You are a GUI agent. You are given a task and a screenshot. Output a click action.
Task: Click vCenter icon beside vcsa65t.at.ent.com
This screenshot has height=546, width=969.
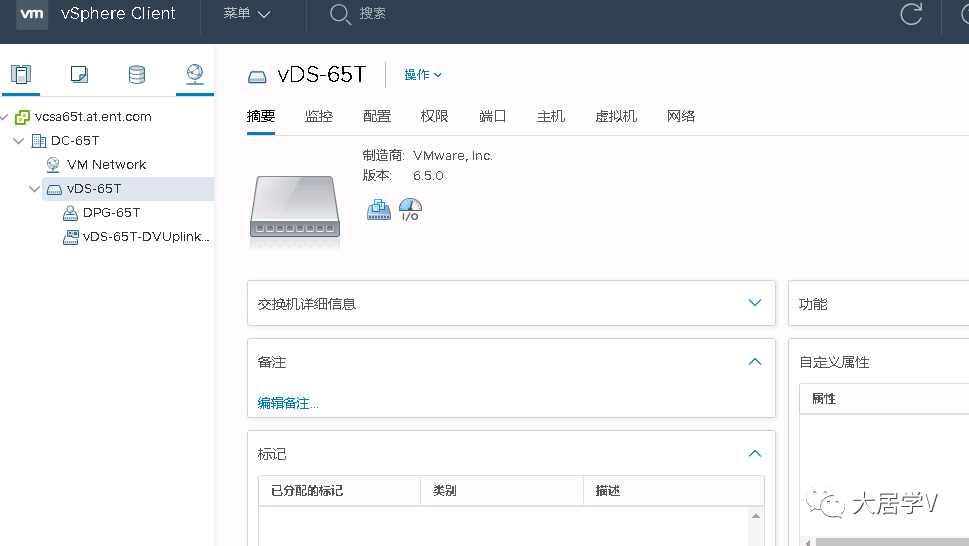(x=22, y=117)
